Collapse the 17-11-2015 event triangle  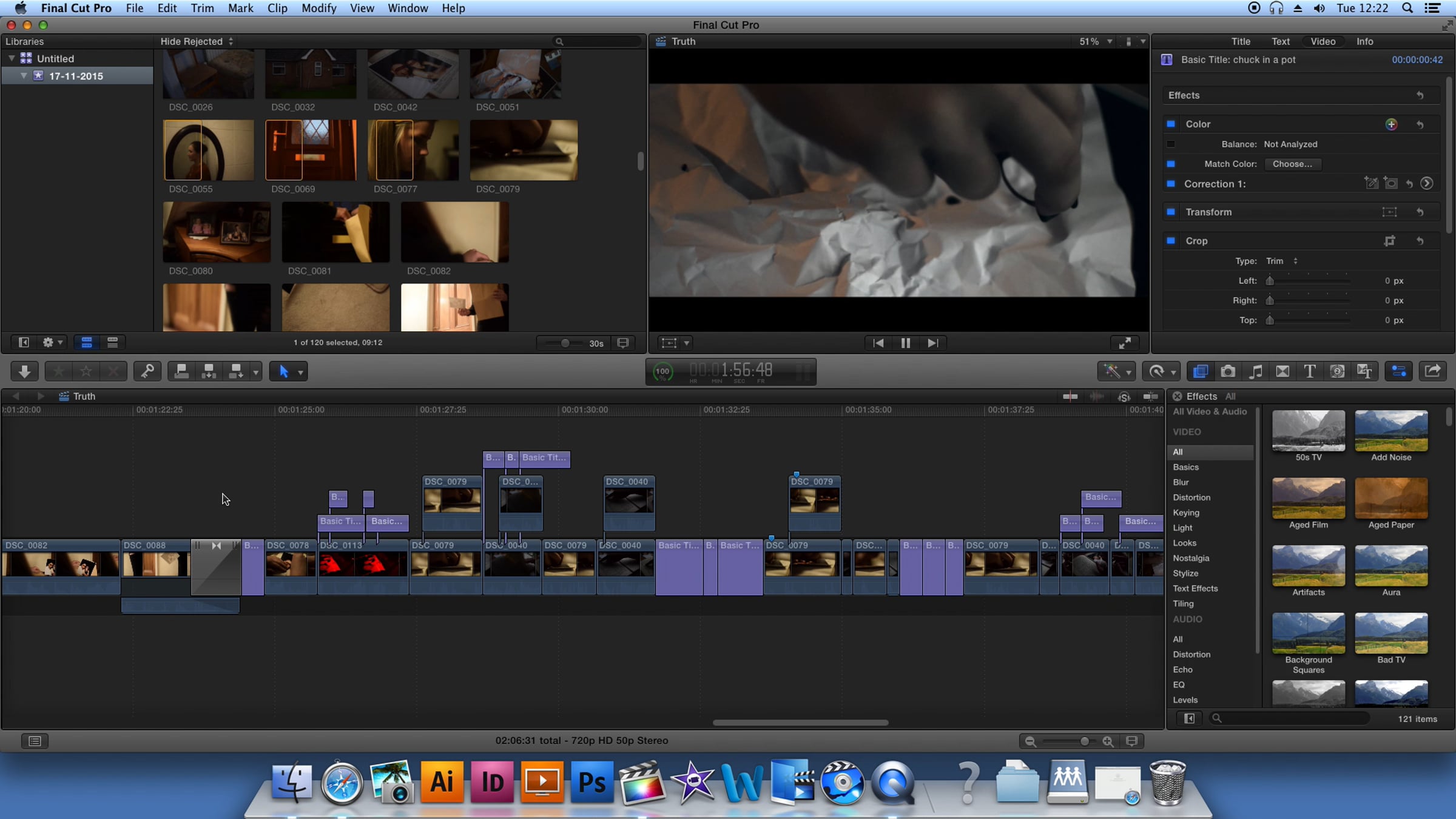(24, 76)
